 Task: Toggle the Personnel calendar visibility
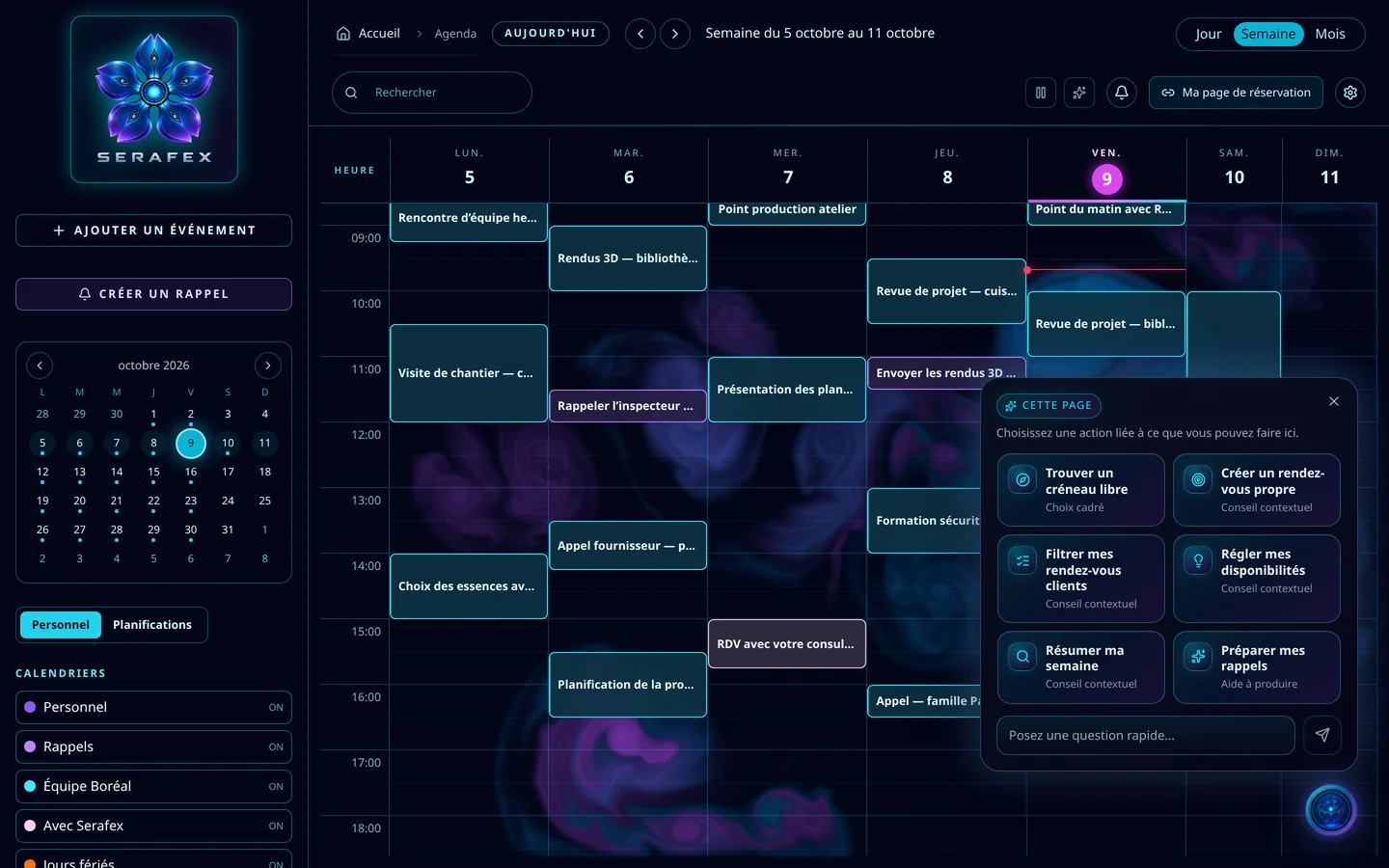point(154,708)
